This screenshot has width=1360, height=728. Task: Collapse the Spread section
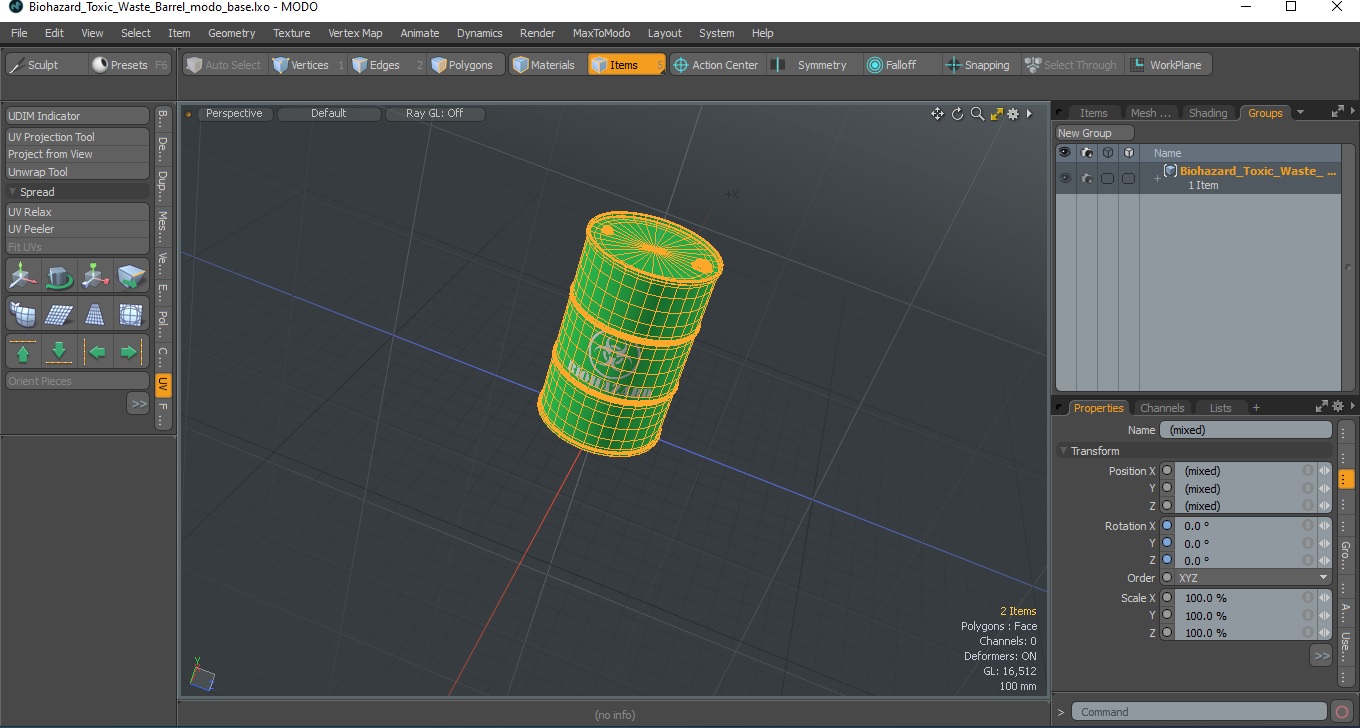12,192
